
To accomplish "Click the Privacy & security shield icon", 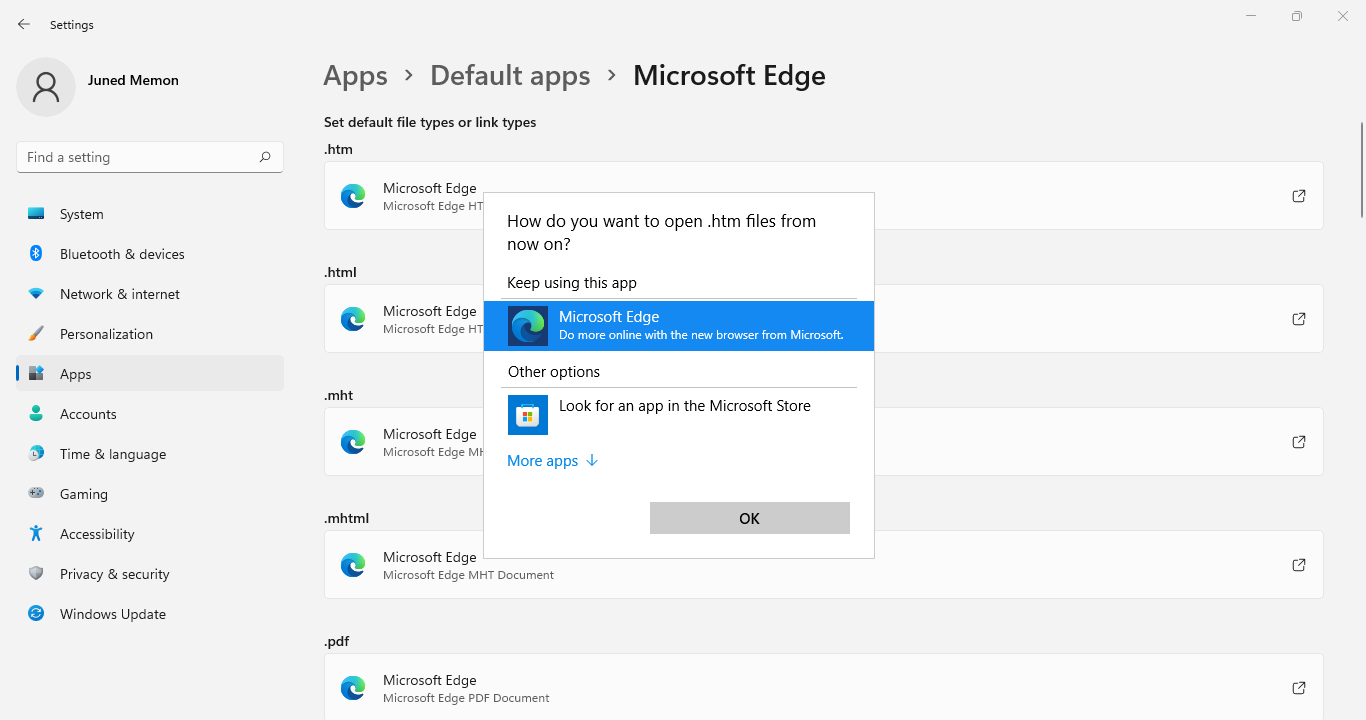I will click(x=36, y=574).
